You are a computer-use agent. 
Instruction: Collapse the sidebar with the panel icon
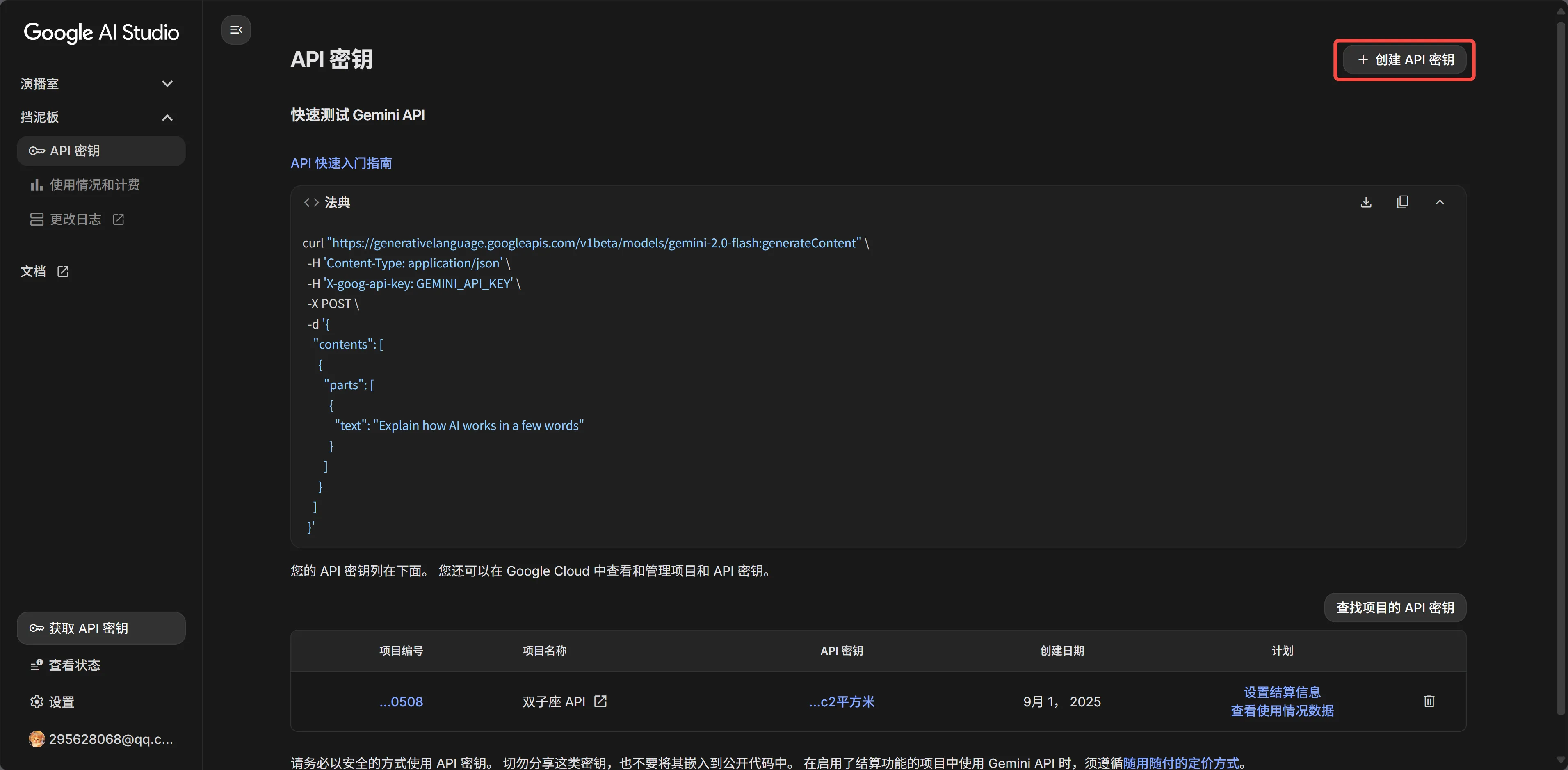pyautogui.click(x=236, y=30)
